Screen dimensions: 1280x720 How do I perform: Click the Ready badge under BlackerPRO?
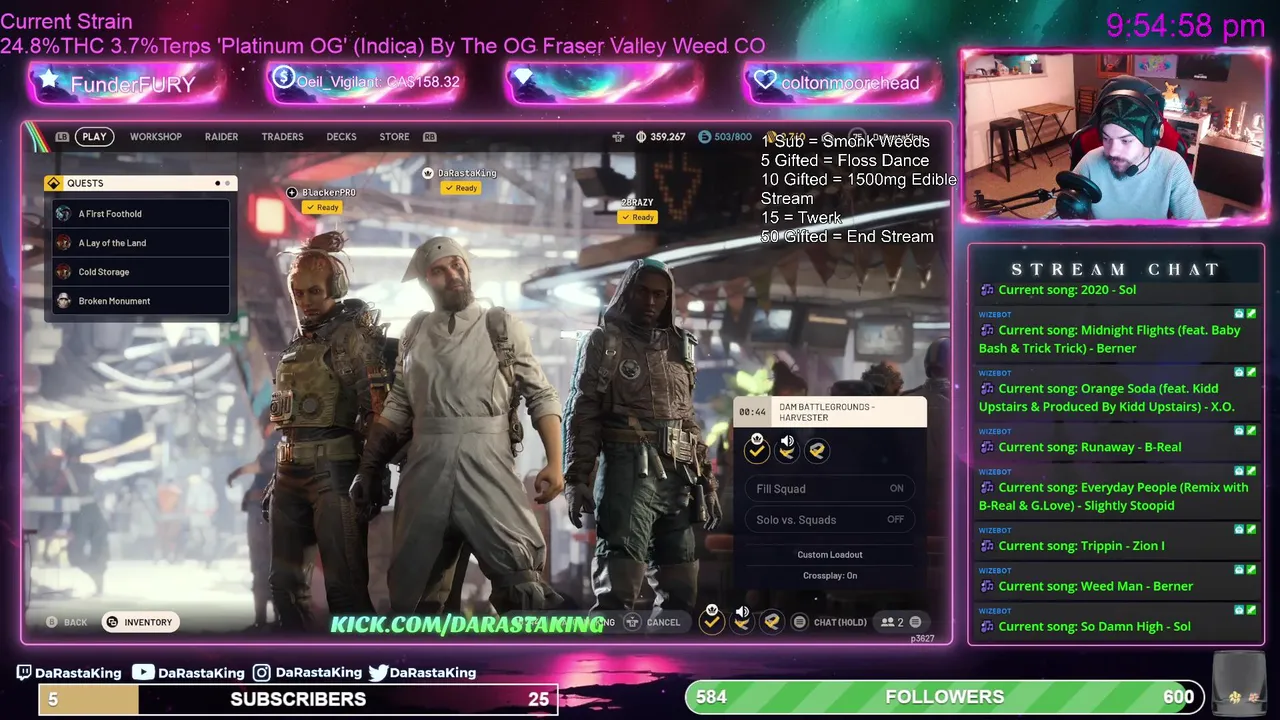321,207
